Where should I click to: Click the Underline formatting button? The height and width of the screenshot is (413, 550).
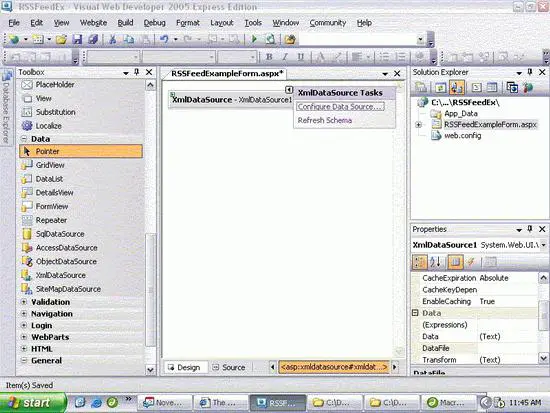[301, 57]
